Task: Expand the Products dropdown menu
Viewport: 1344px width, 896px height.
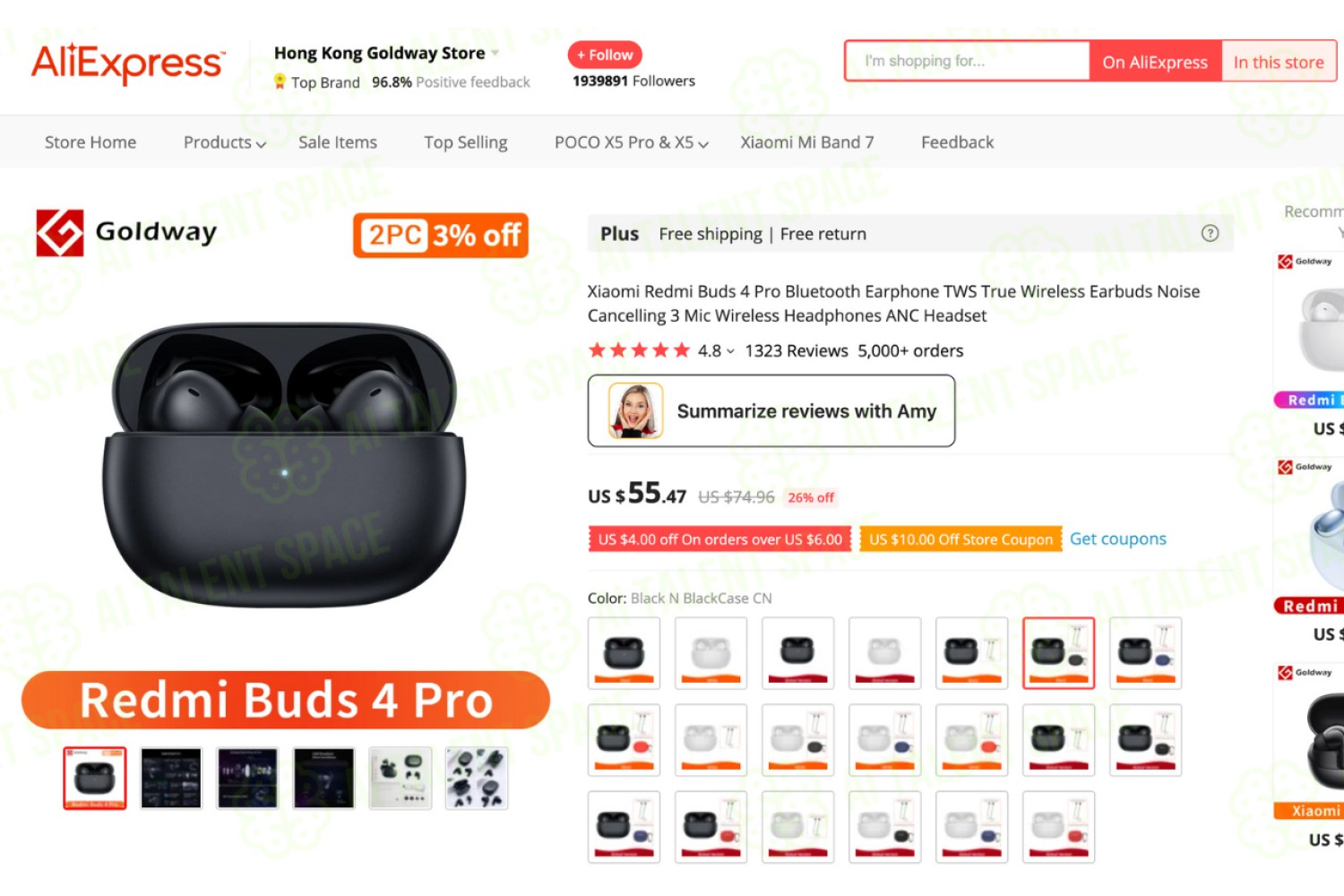Action: point(224,142)
